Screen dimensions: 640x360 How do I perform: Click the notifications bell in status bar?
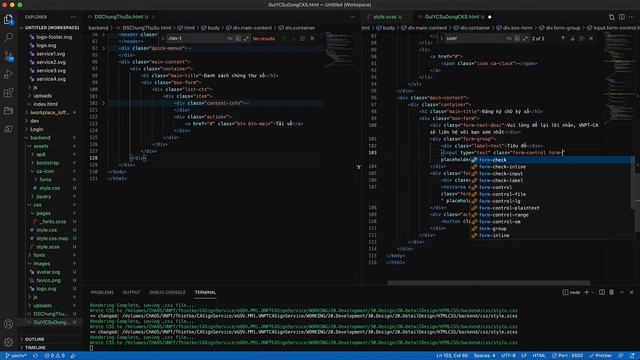tap(632, 356)
